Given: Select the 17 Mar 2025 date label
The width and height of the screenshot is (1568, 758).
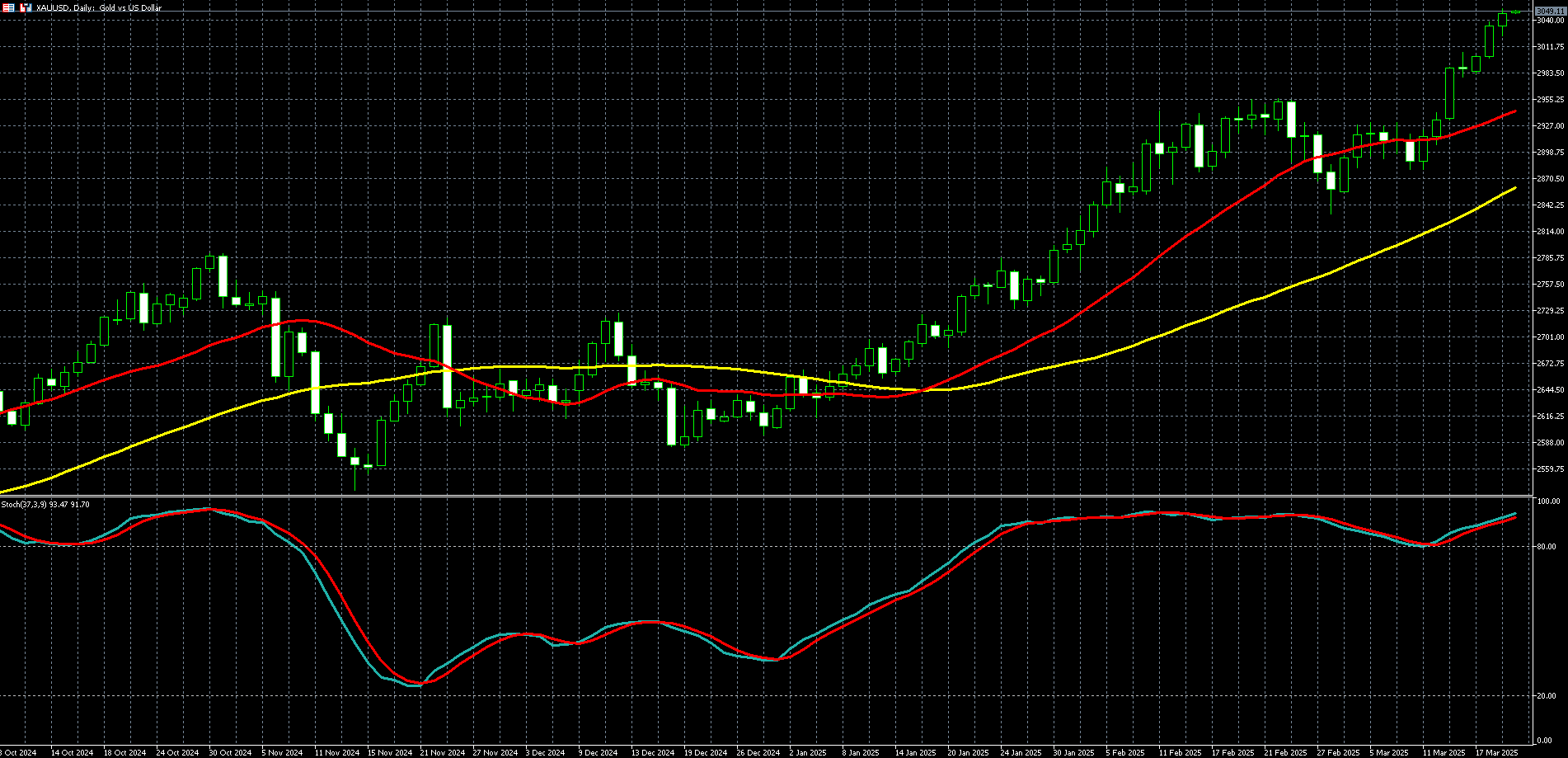Looking at the screenshot, I should [x=1496, y=752].
